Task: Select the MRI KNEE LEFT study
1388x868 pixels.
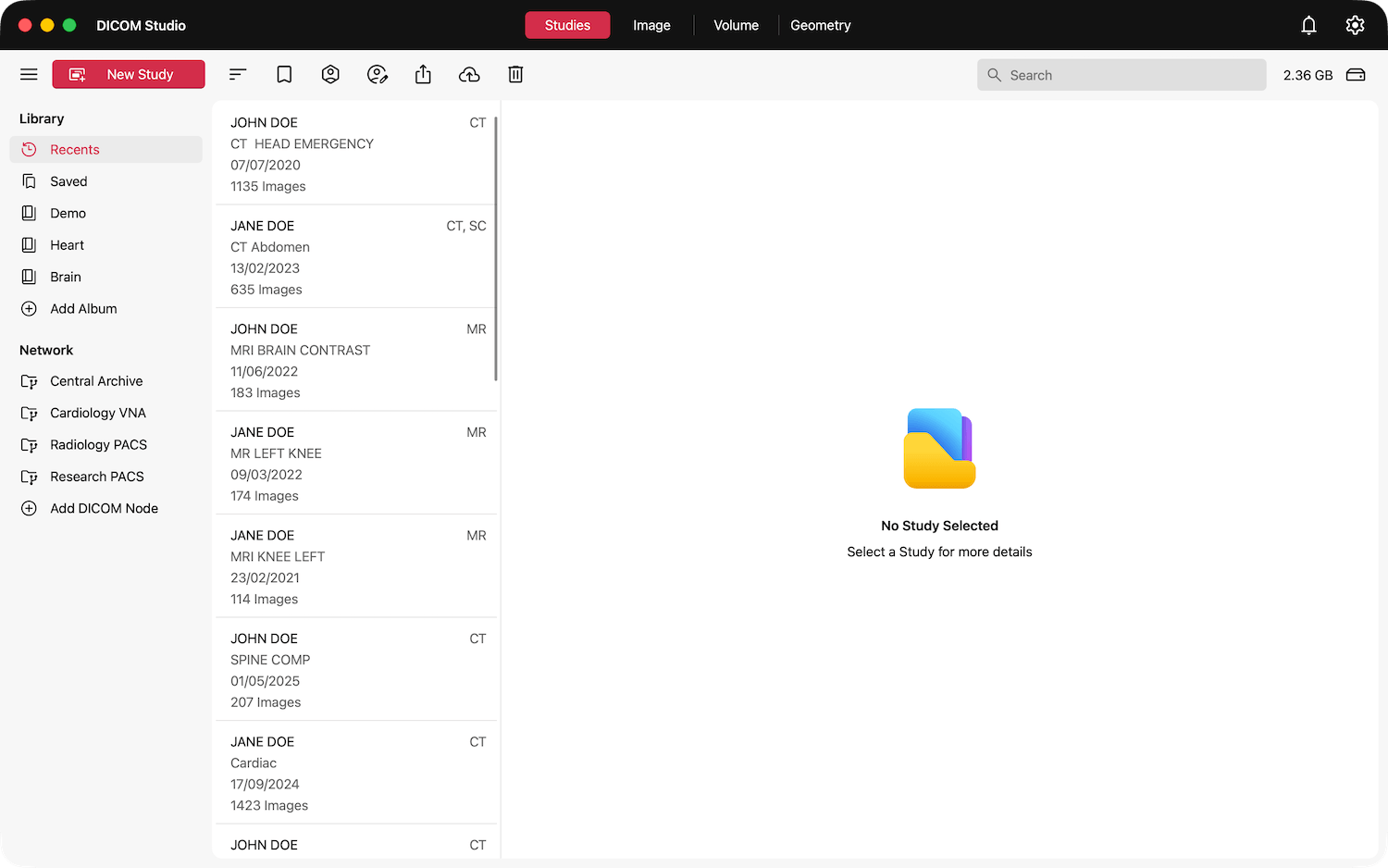Action: (356, 566)
